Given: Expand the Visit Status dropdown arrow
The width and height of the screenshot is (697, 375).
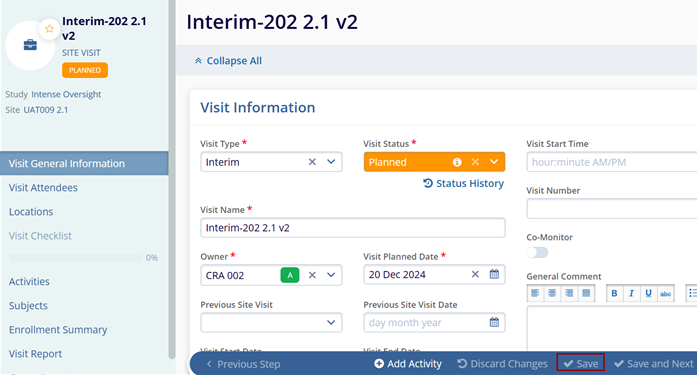Looking at the screenshot, I should pyautogui.click(x=494, y=162).
